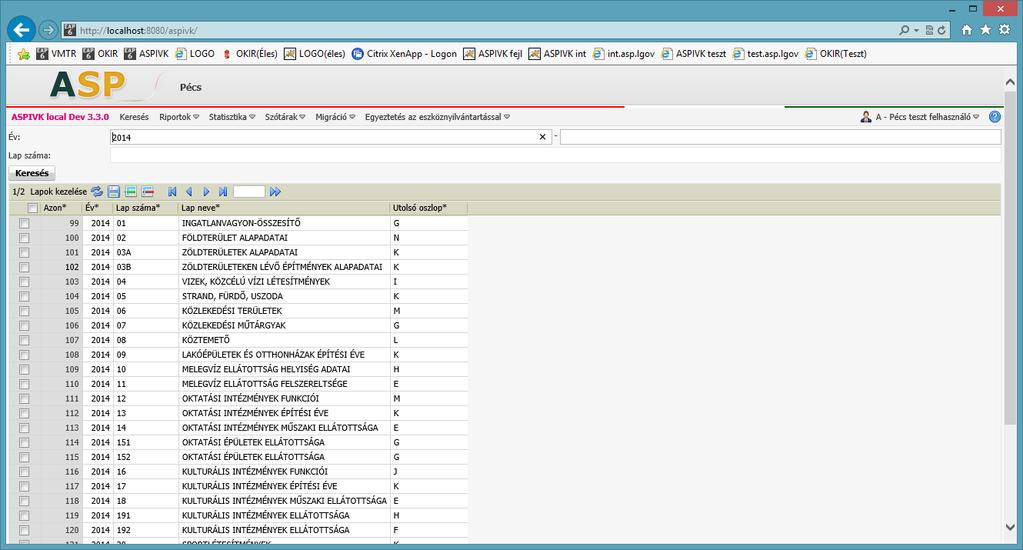The width and height of the screenshot is (1023, 550).
Task: Select checkbox for STRAND, FÜRDŐ, USZODA row
Action: (24, 296)
